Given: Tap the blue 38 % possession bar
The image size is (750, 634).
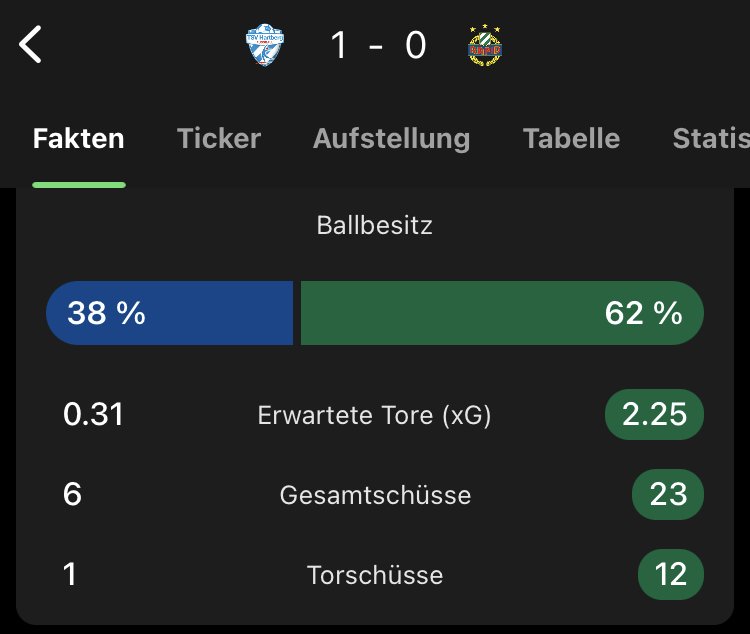Looking at the screenshot, I should pyautogui.click(x=170, y=313).
